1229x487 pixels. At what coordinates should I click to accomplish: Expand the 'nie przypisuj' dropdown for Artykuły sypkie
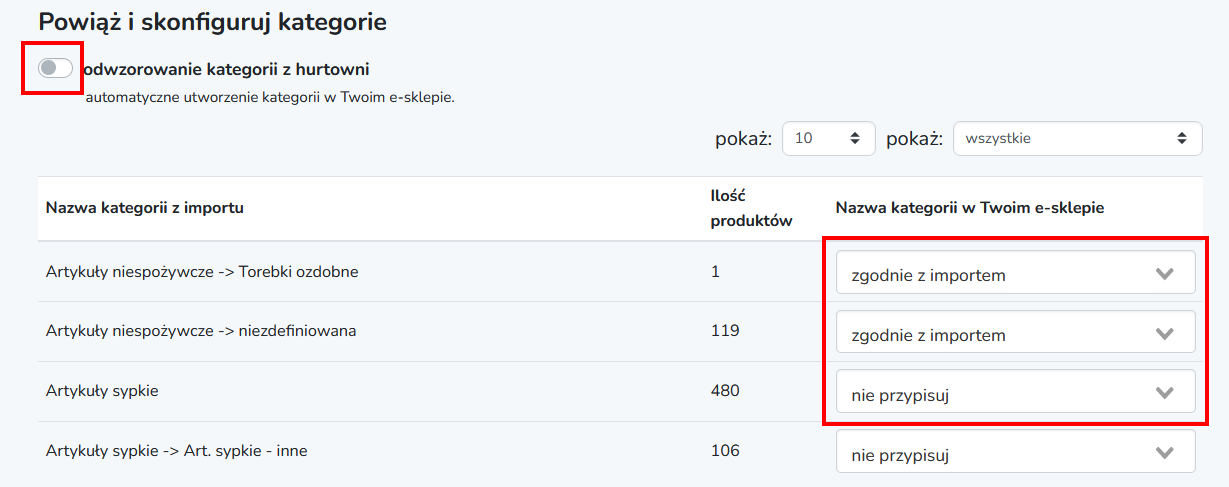pos(1016,393)
